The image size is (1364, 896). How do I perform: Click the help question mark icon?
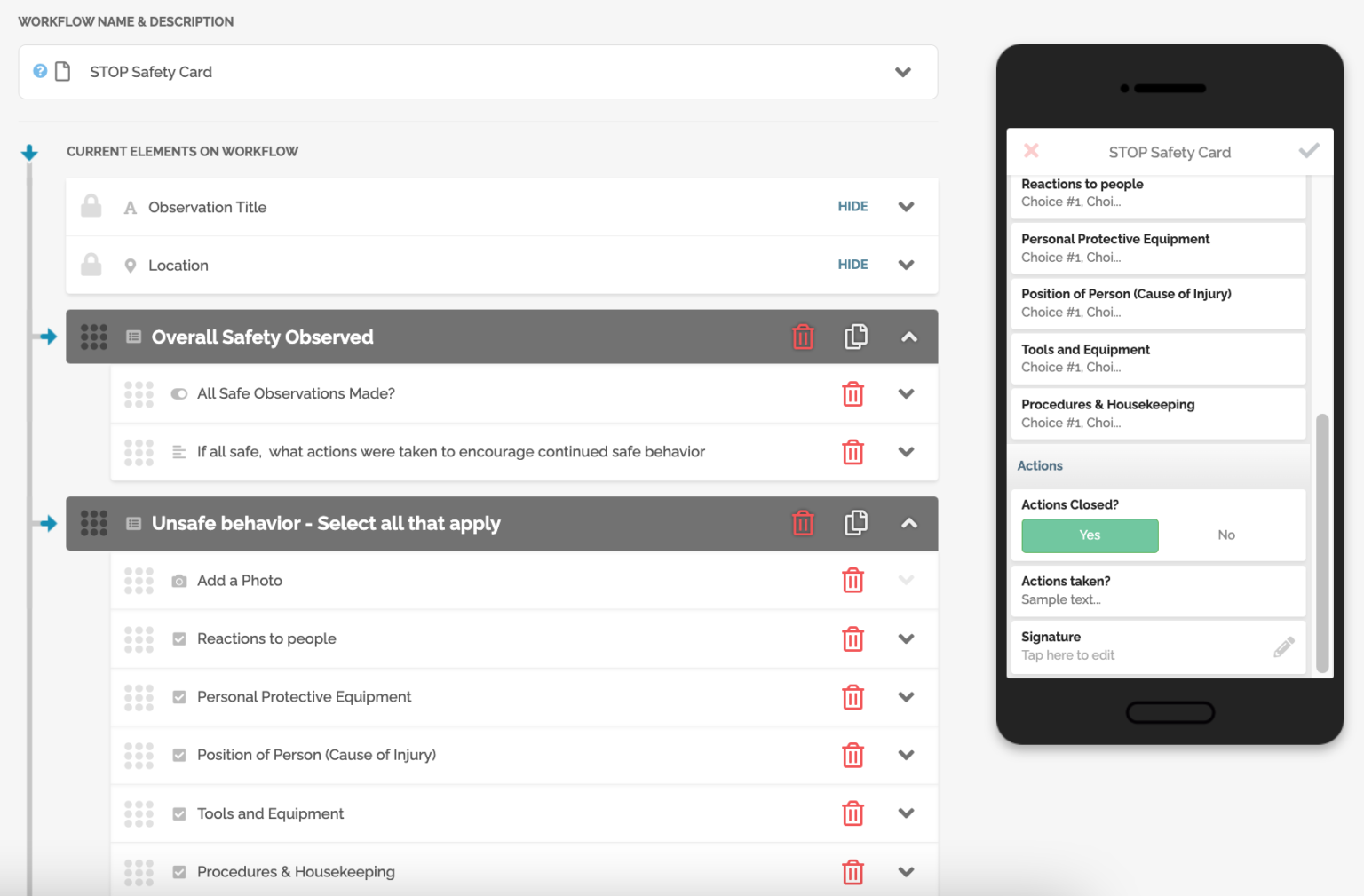coord(40,71)
